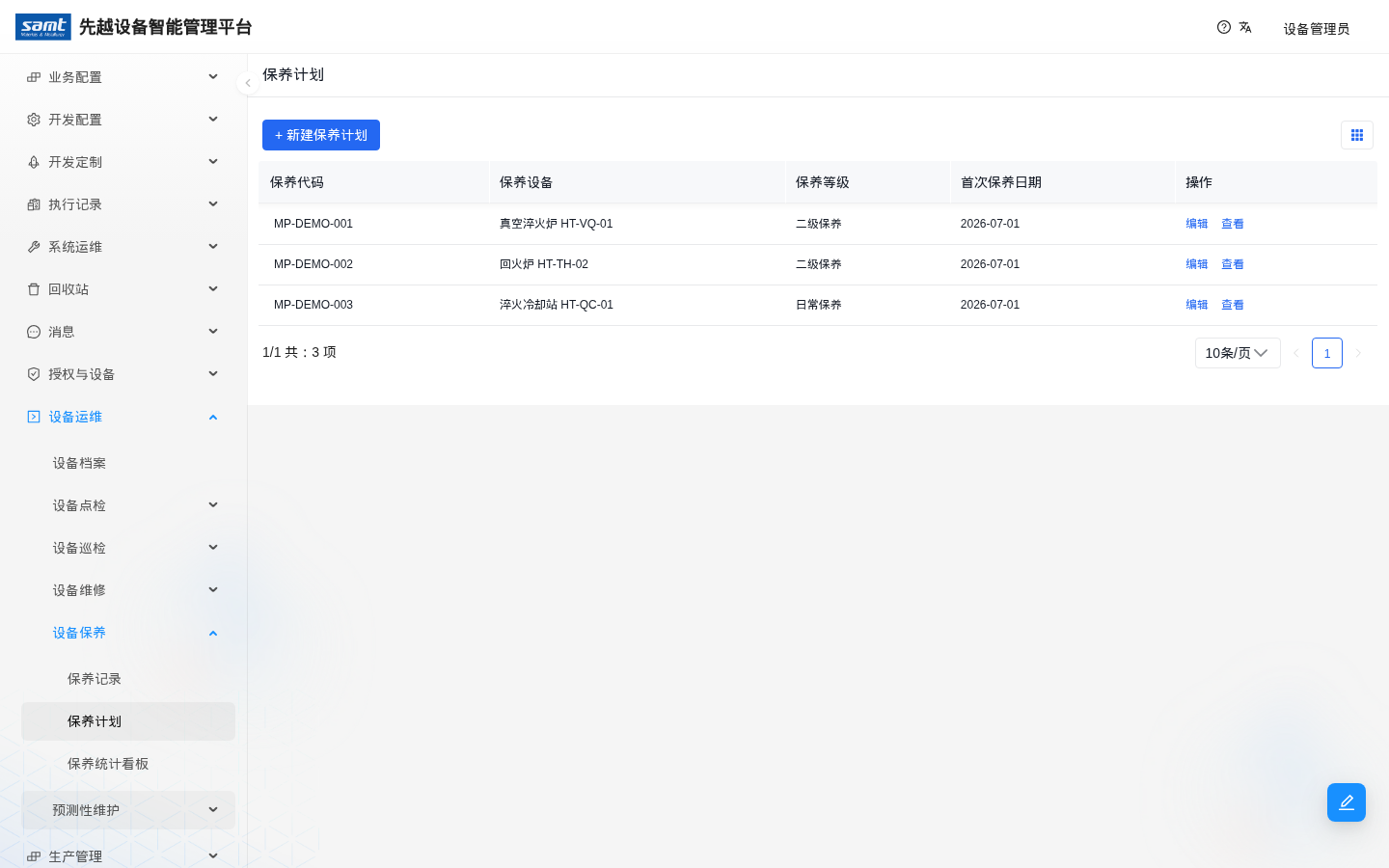The image size is (1389, 868).
Task: Open the 10条/页 page size dropdown
Action: pos(1238,353)
